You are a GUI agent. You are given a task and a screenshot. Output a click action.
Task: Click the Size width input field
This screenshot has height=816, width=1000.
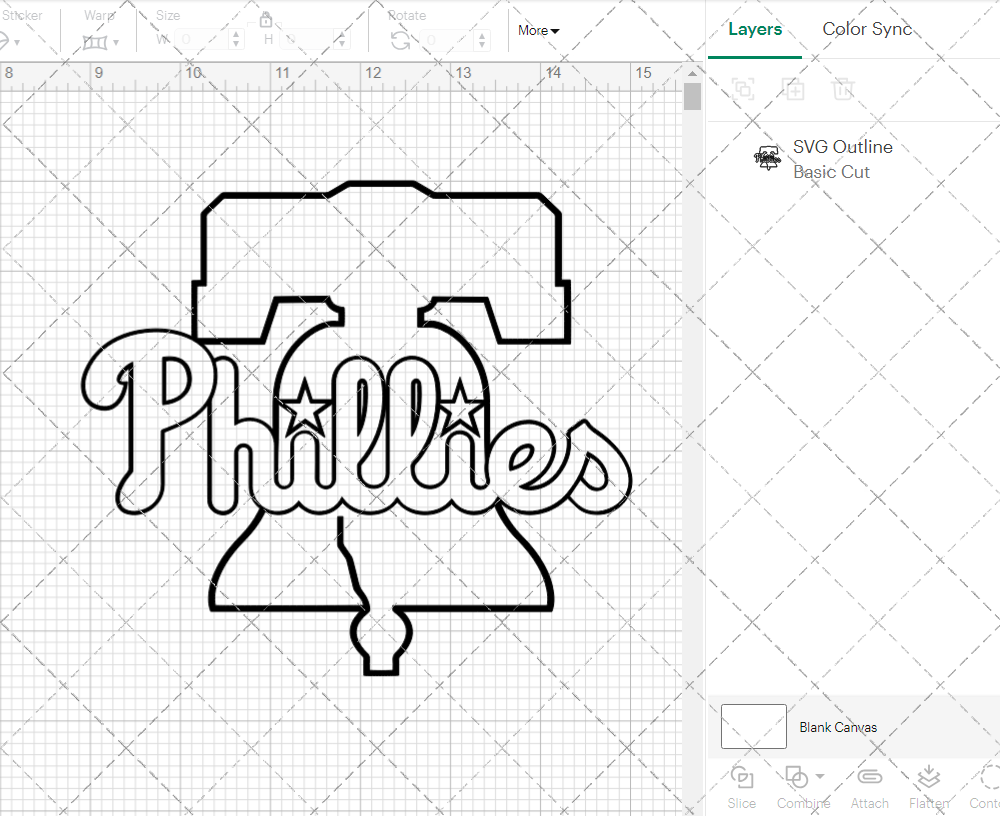(201, 40)
